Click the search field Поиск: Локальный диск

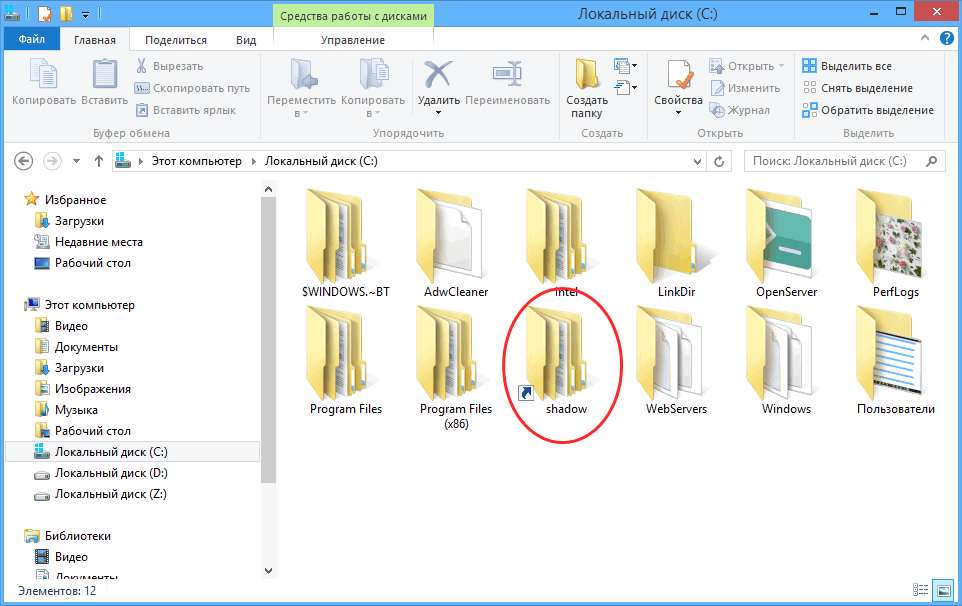coord(832,161)
